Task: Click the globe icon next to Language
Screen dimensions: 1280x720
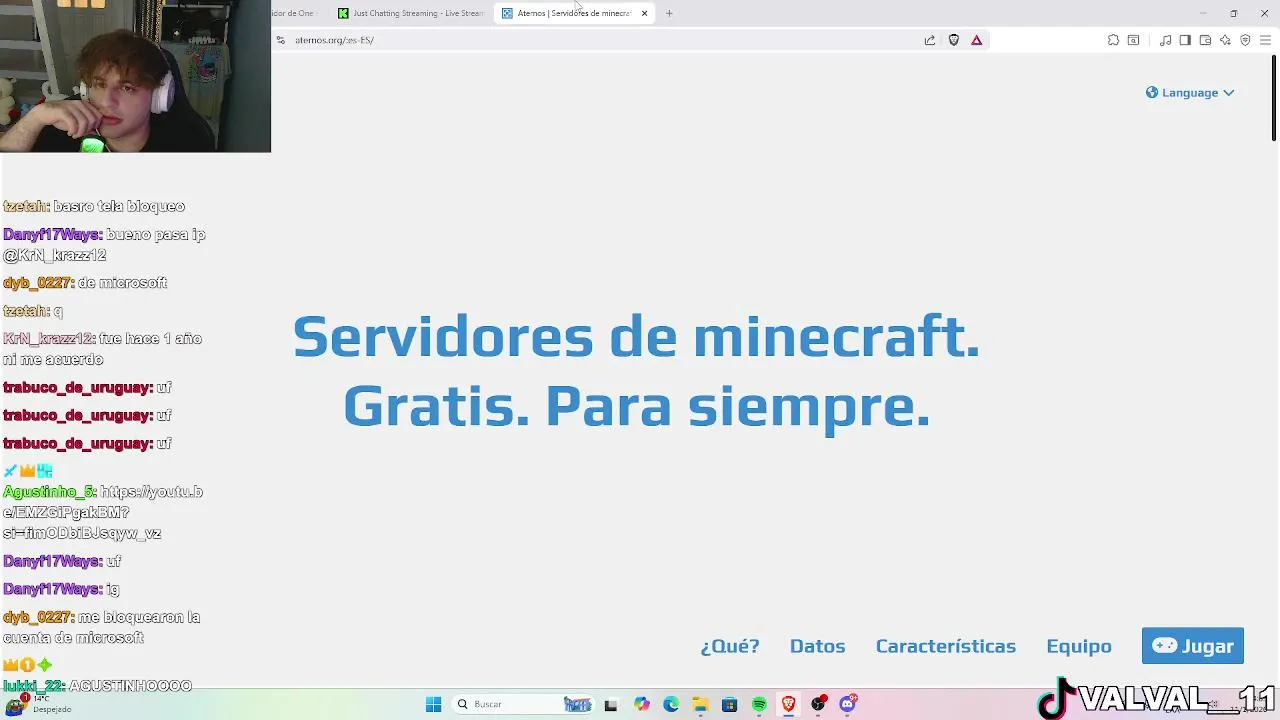Action: [x=1152, y=92]
